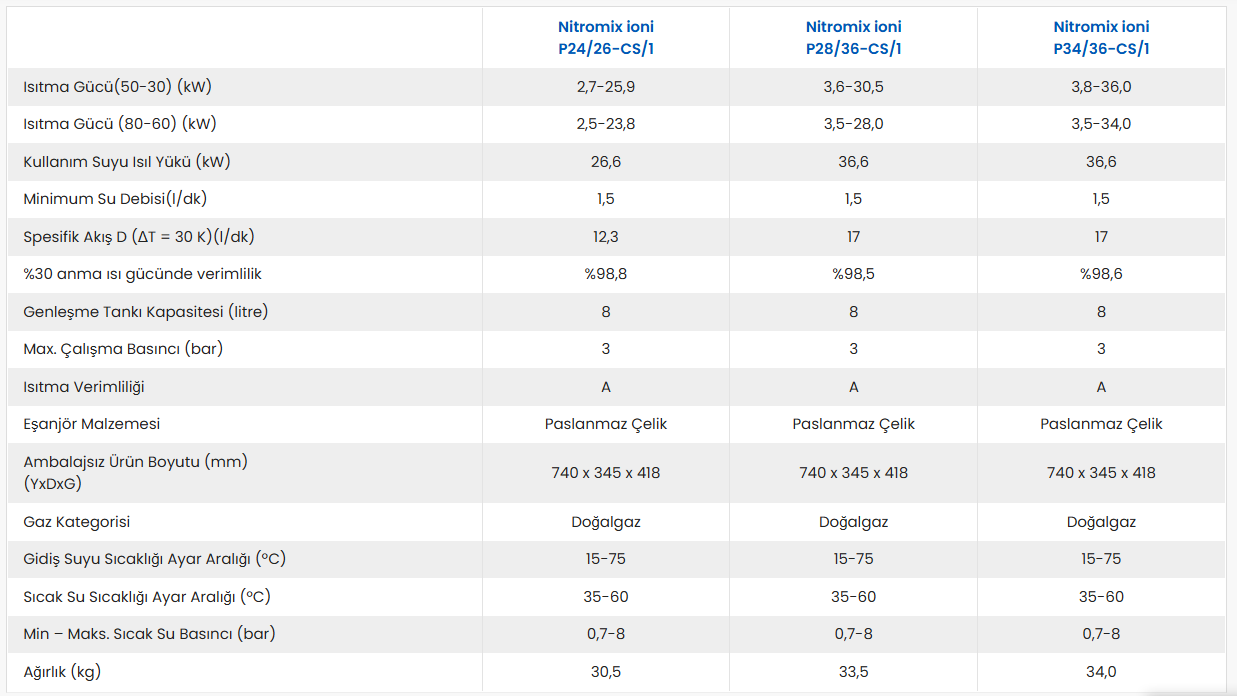Select the Max. Çalışma Basıncı (bar) label
Screen dimensions: 1237x696
pos(123,349)
